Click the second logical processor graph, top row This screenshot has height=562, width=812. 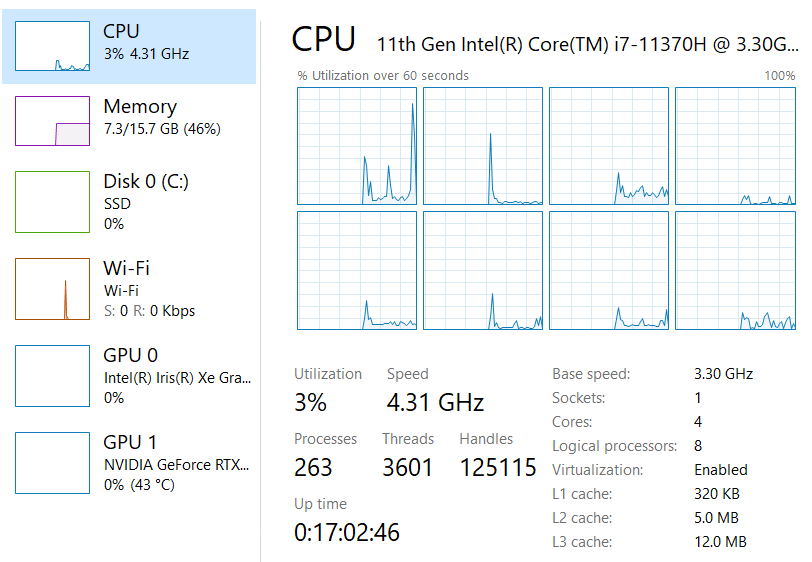tap(483, 146)
